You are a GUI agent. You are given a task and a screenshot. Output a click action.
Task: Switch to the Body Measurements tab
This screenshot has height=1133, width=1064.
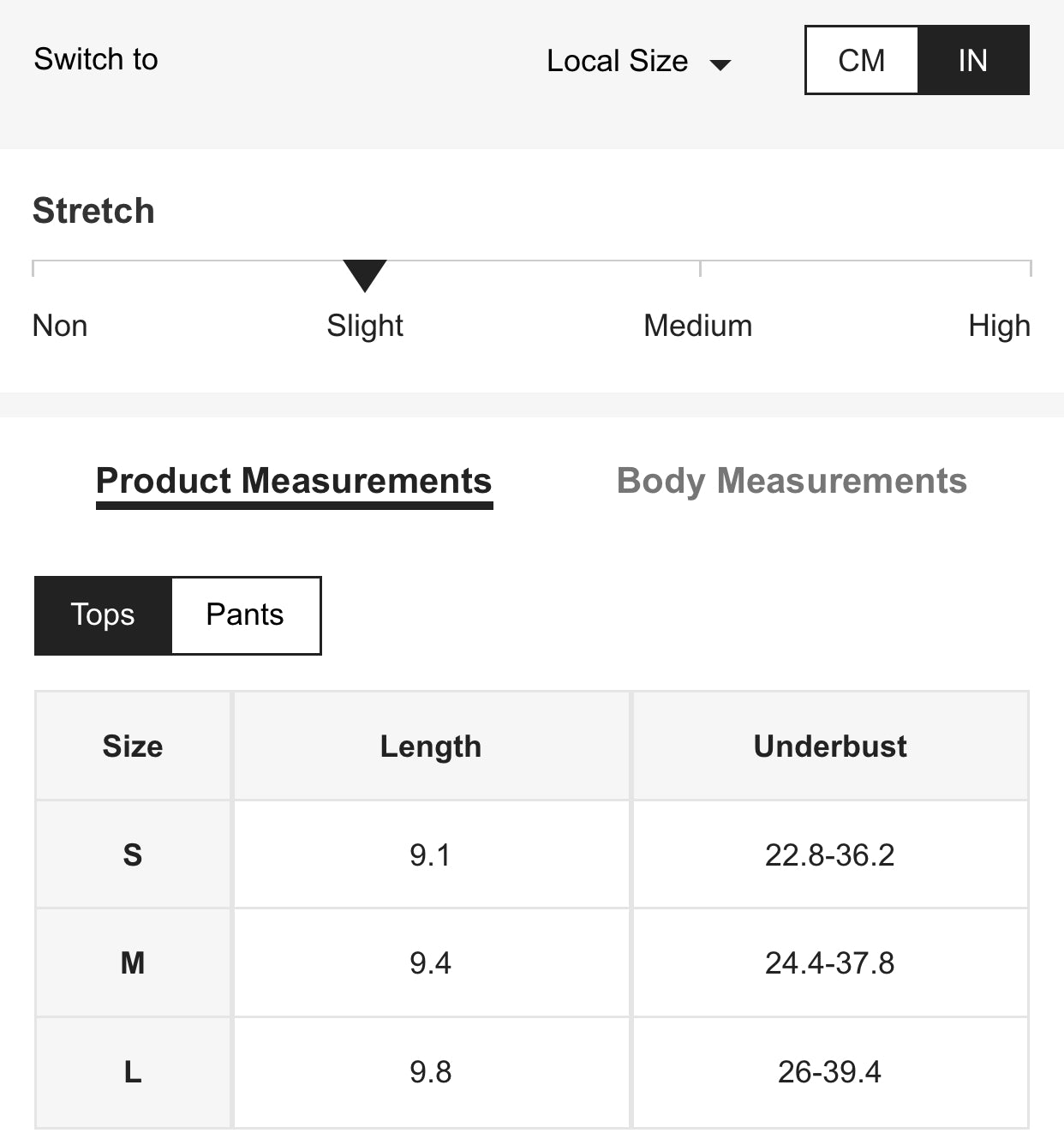coord(792,481)
